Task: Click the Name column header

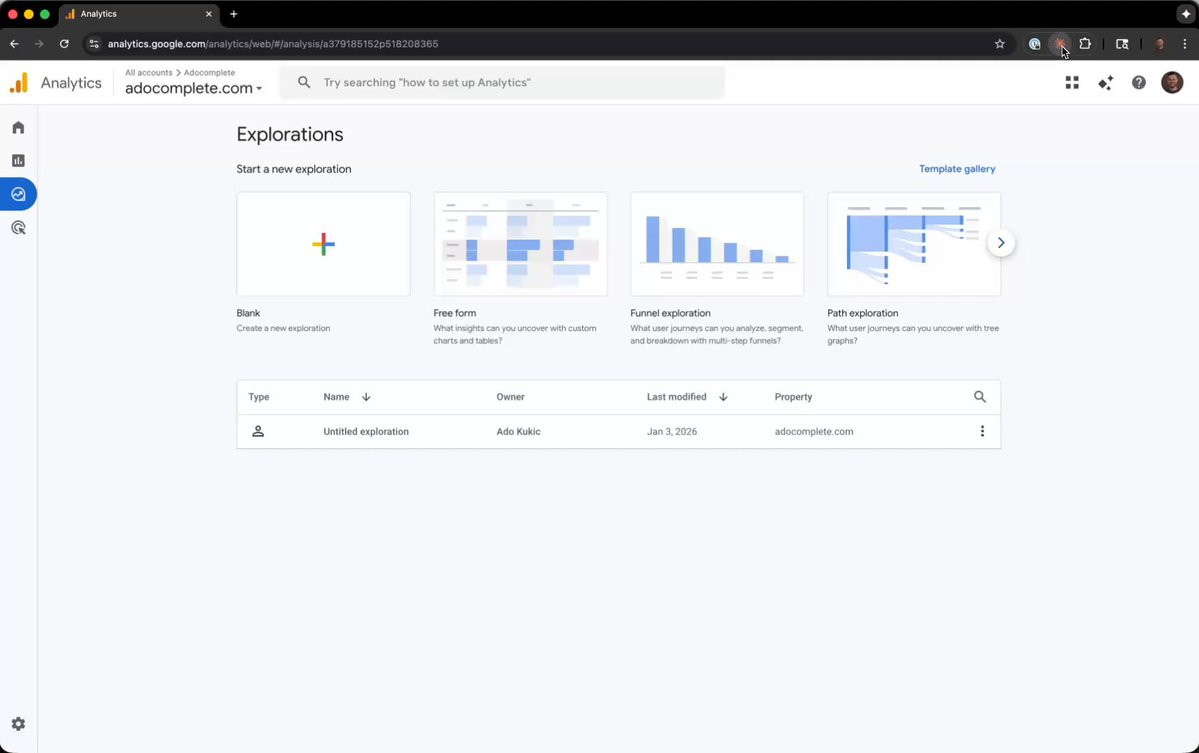Action: (336, 397)
